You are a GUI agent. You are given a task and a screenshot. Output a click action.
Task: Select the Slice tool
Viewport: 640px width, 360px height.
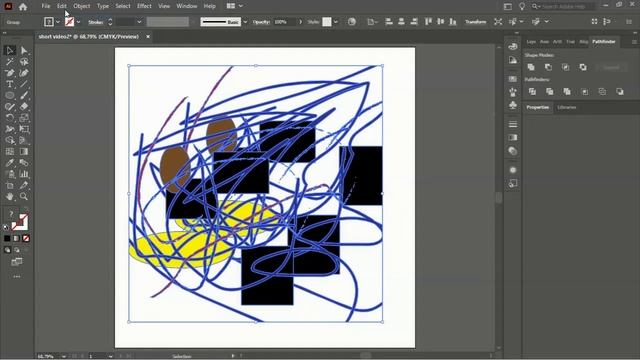(24, 185)
